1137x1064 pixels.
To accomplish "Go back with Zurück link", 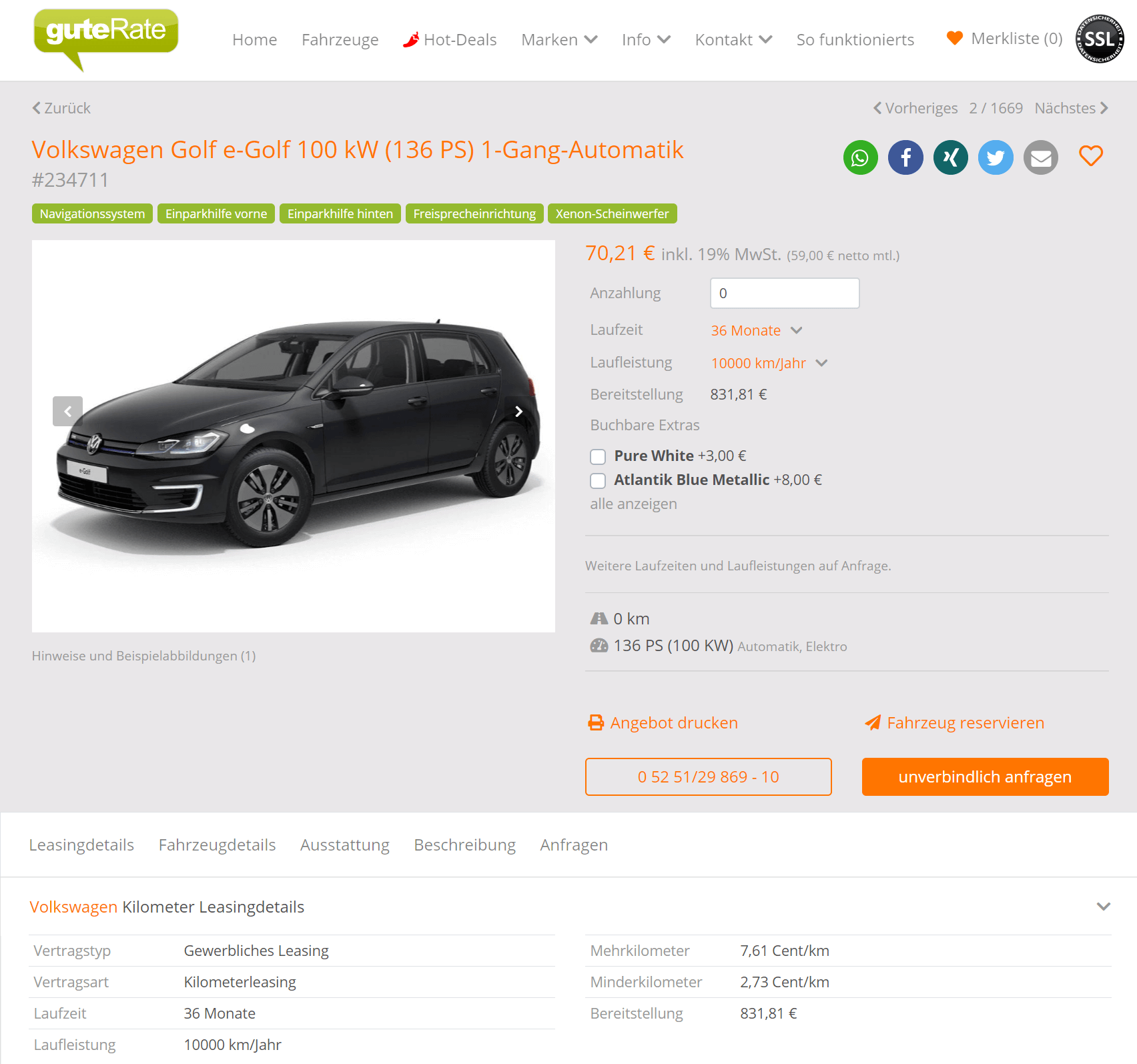I will point(61,108).
